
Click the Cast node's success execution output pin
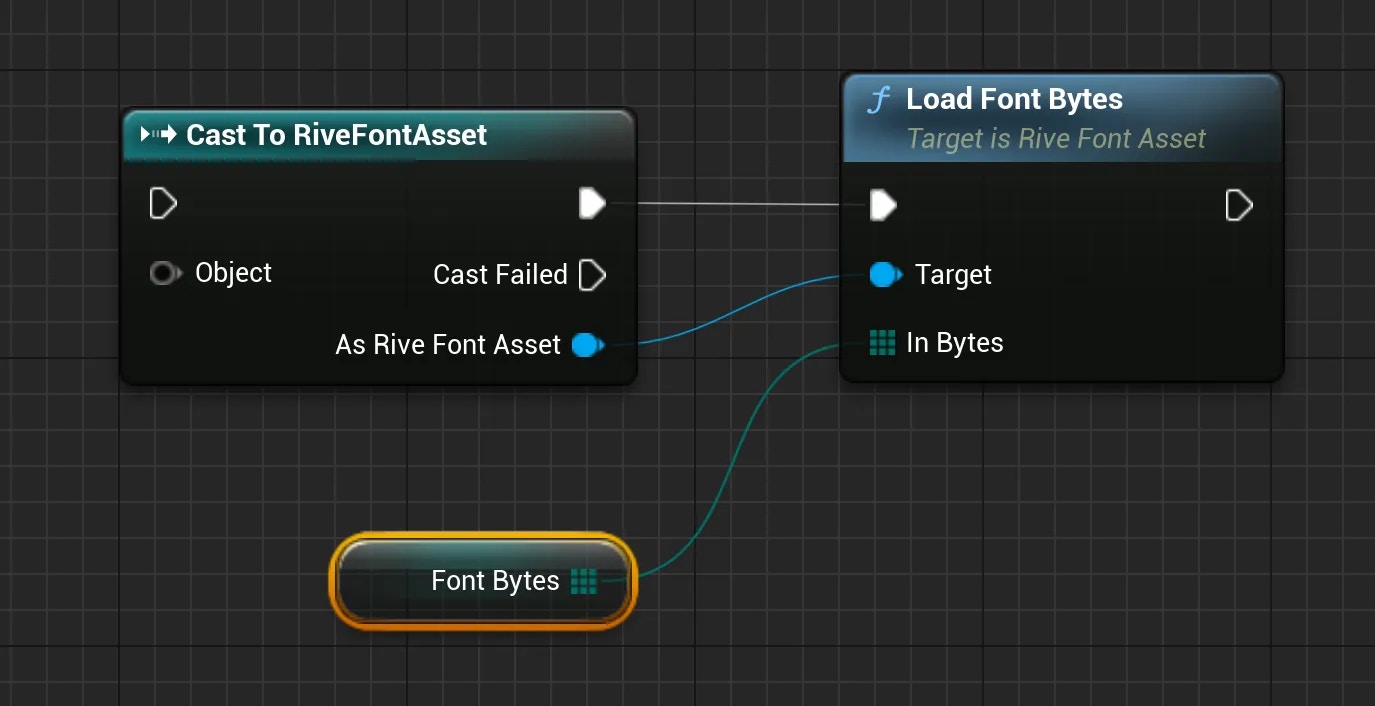[592, 204]
